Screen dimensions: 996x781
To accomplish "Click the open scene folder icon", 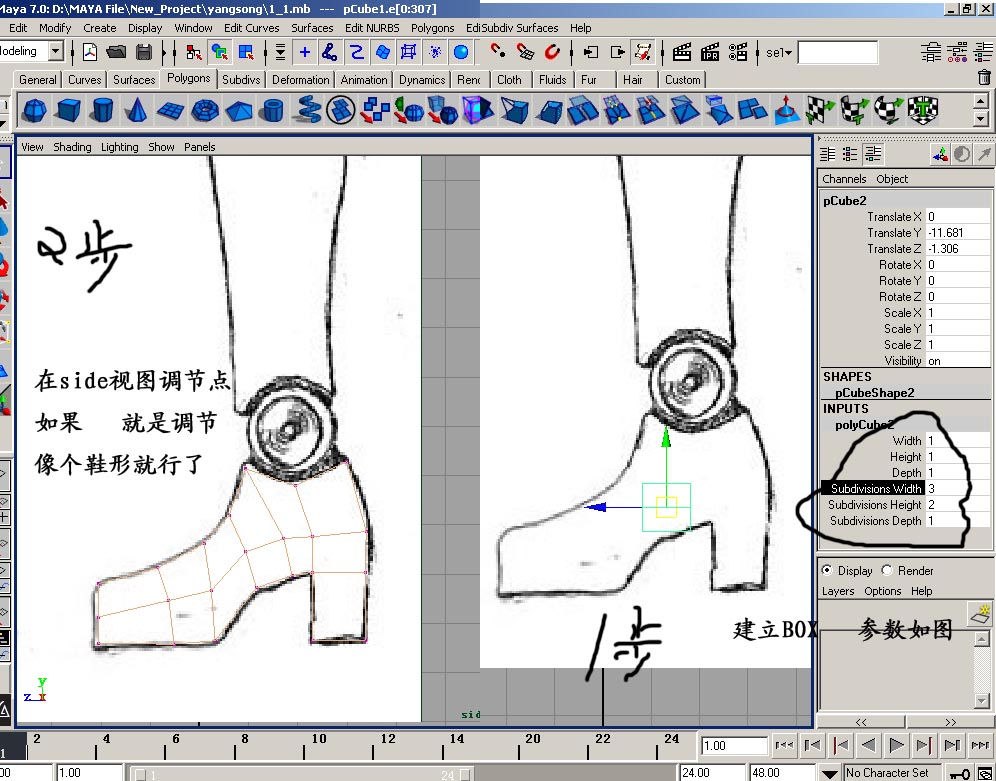I will [116, 51].
